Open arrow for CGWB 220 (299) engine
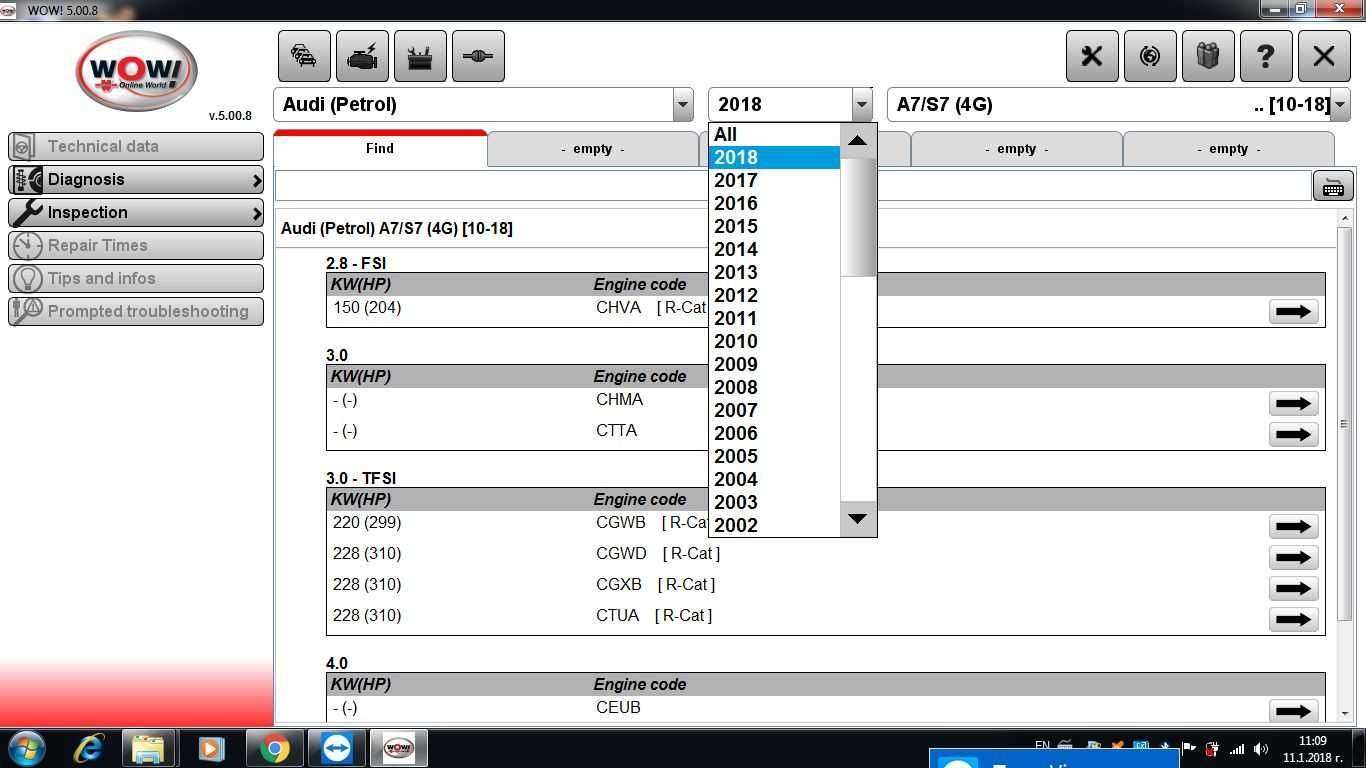 (x=1293, y=526)
